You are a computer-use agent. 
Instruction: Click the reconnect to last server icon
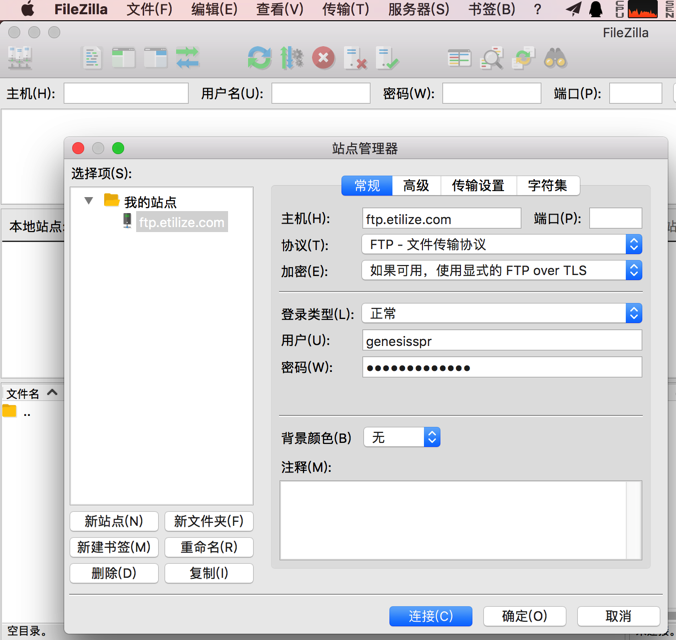(x=387, y=58)
